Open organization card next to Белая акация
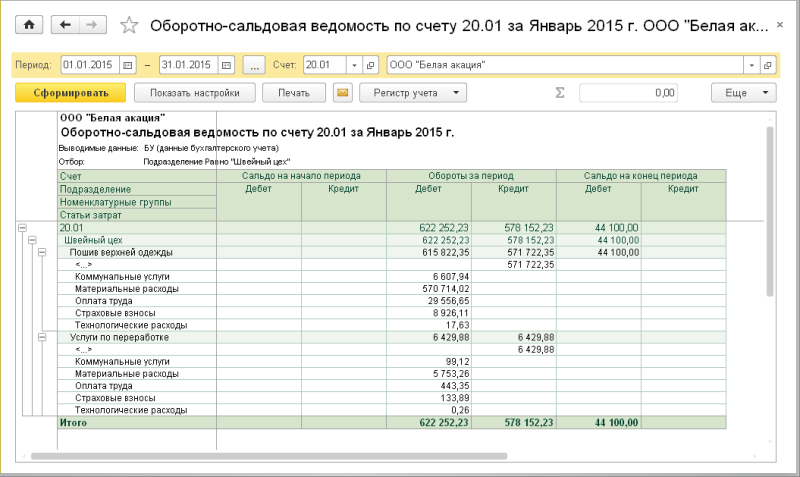Screen dimensions: 800x477 pyautogui.click(x=768, y=65)
